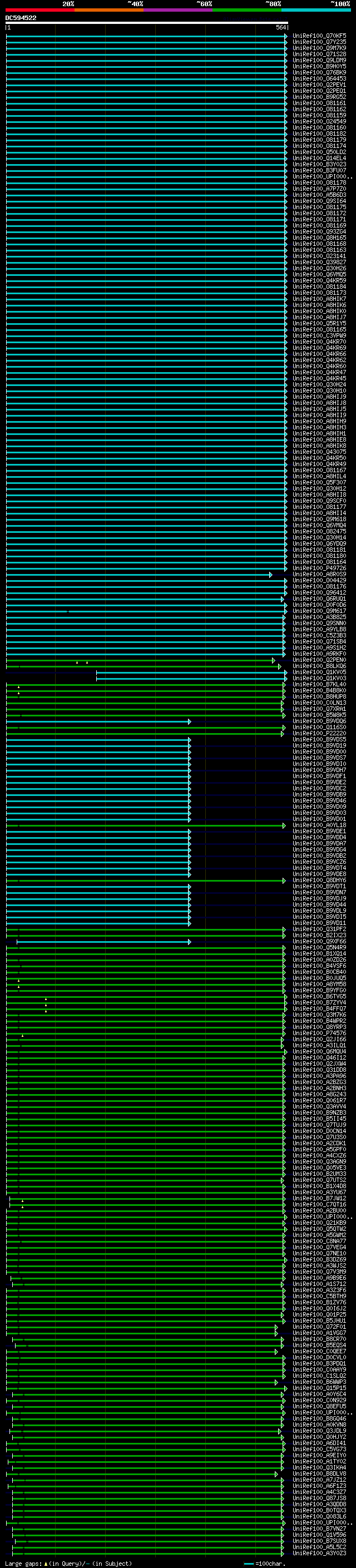The height and width of the screenshot is (1568, 356).
Task: Select hit label UniRef100_Q9M617
Action: tap(319, 611)
